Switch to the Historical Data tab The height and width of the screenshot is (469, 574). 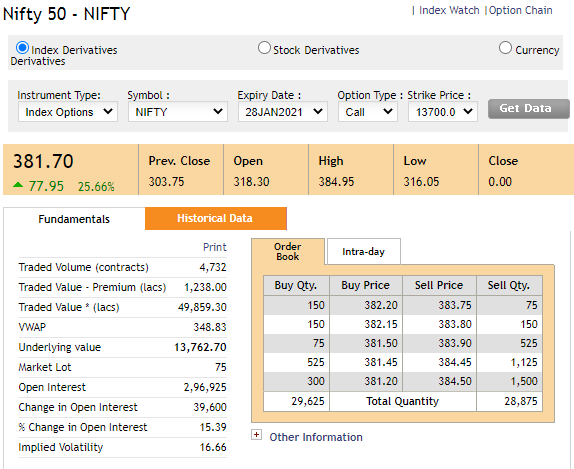point(216,219)
